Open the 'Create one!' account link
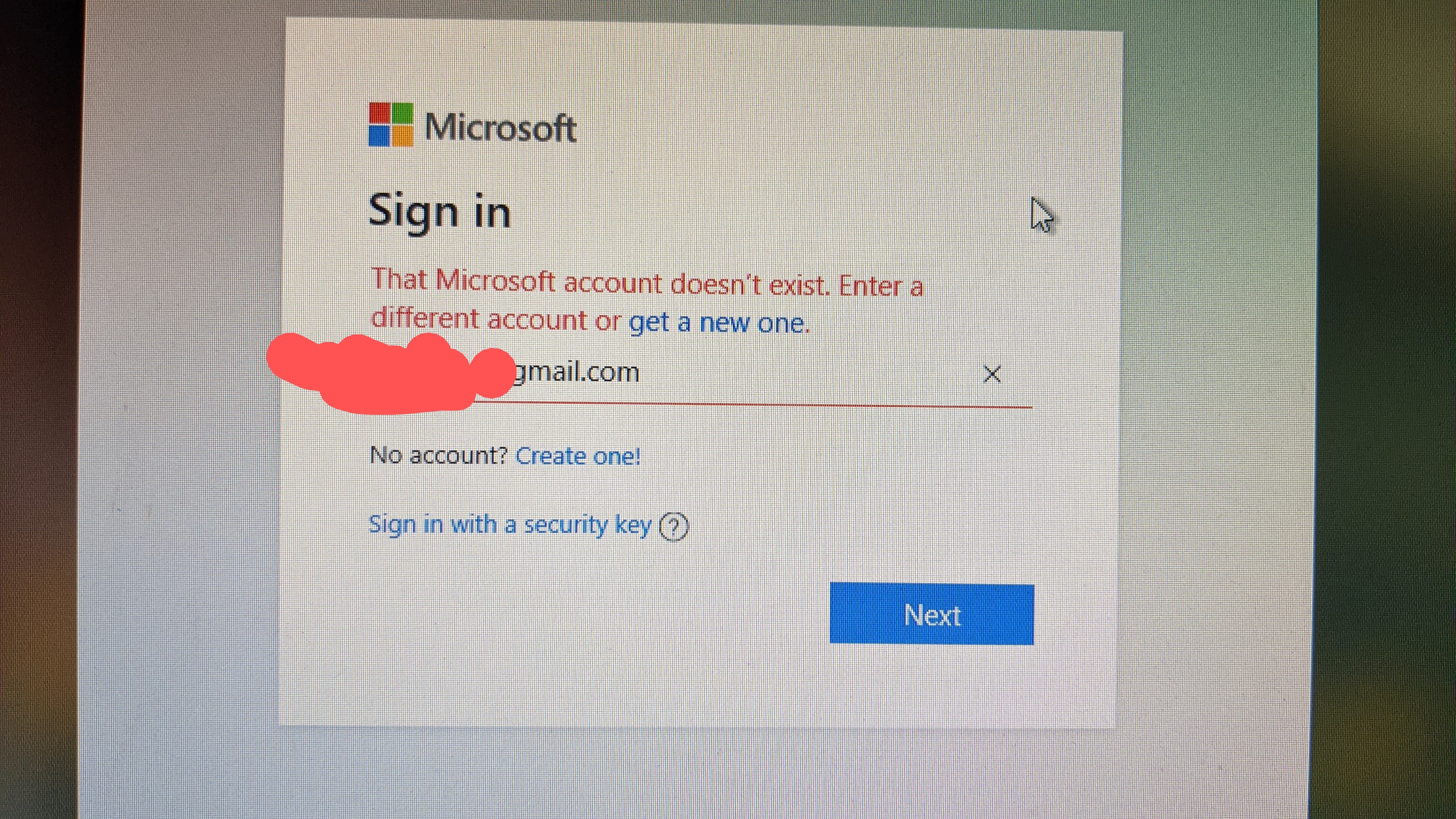 [x=578, y=455]
